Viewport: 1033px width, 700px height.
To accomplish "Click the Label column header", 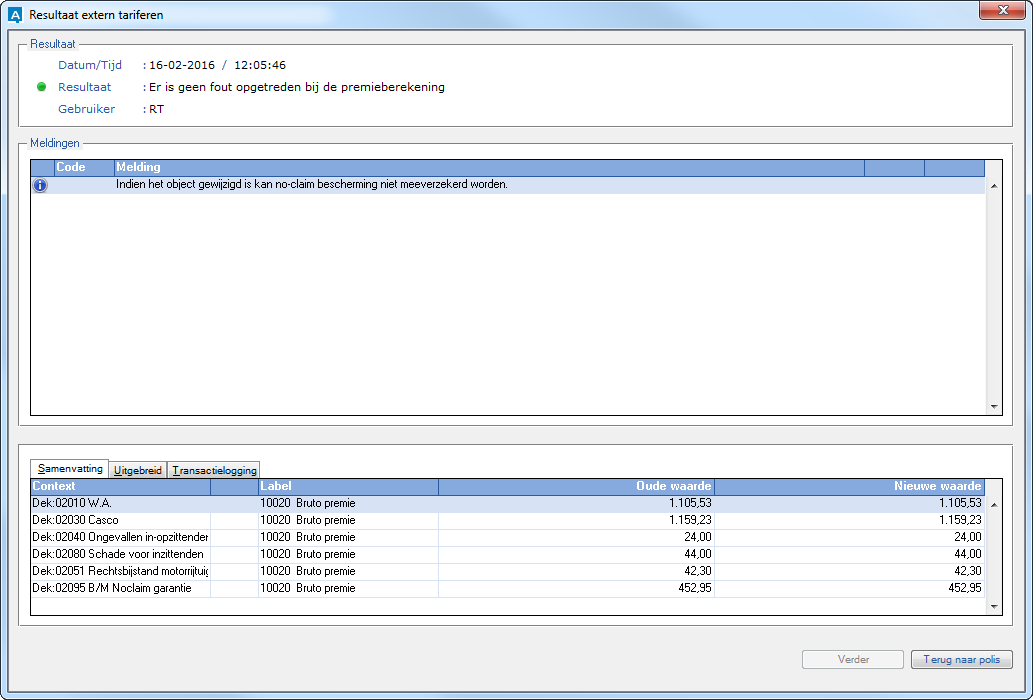I will click(x=347, y=487).
